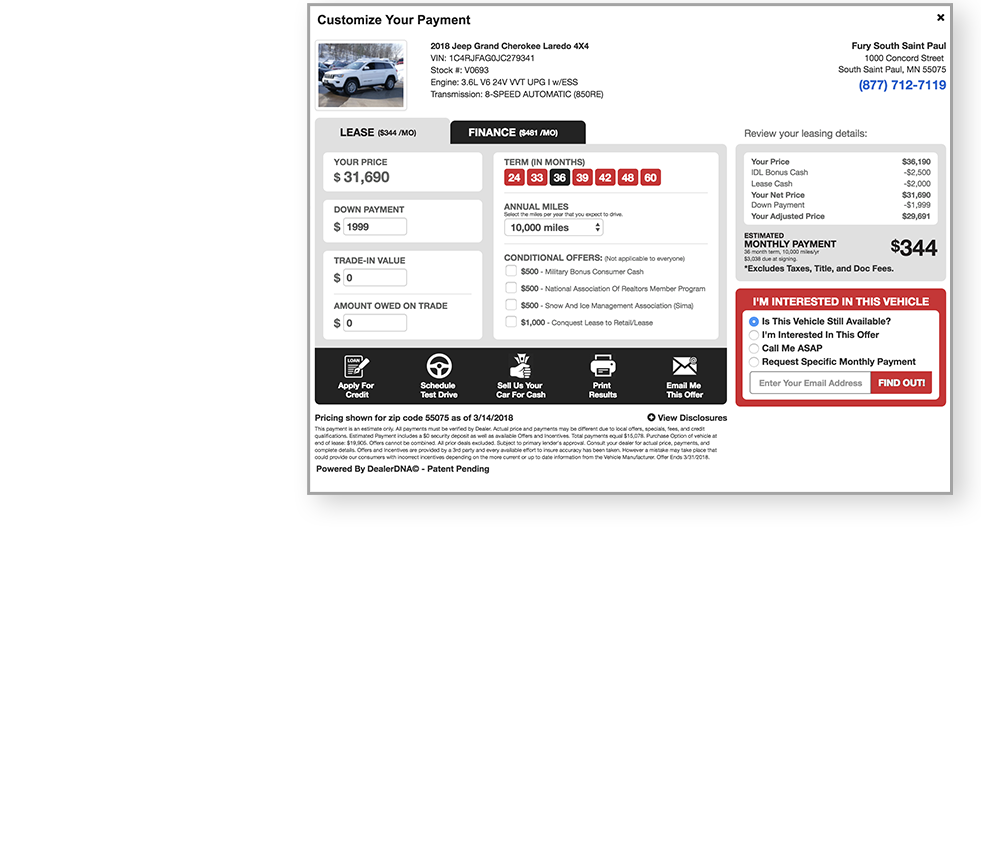981x846 pixels.
Task: Click the Stock # V0693 text
Action: [x=459, y=70]
